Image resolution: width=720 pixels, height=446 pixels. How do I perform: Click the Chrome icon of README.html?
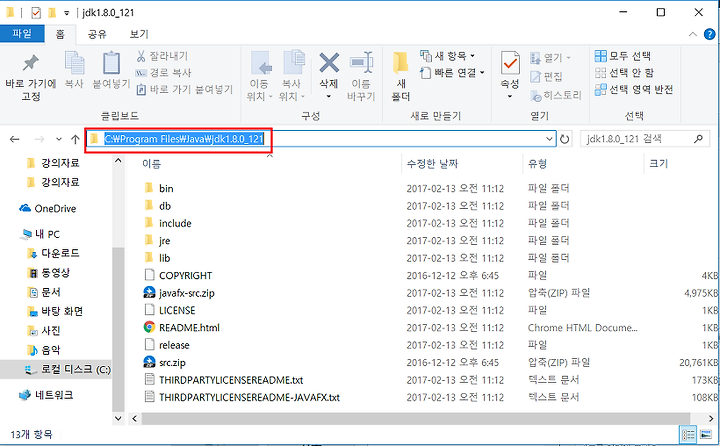[x=149, y=327]
